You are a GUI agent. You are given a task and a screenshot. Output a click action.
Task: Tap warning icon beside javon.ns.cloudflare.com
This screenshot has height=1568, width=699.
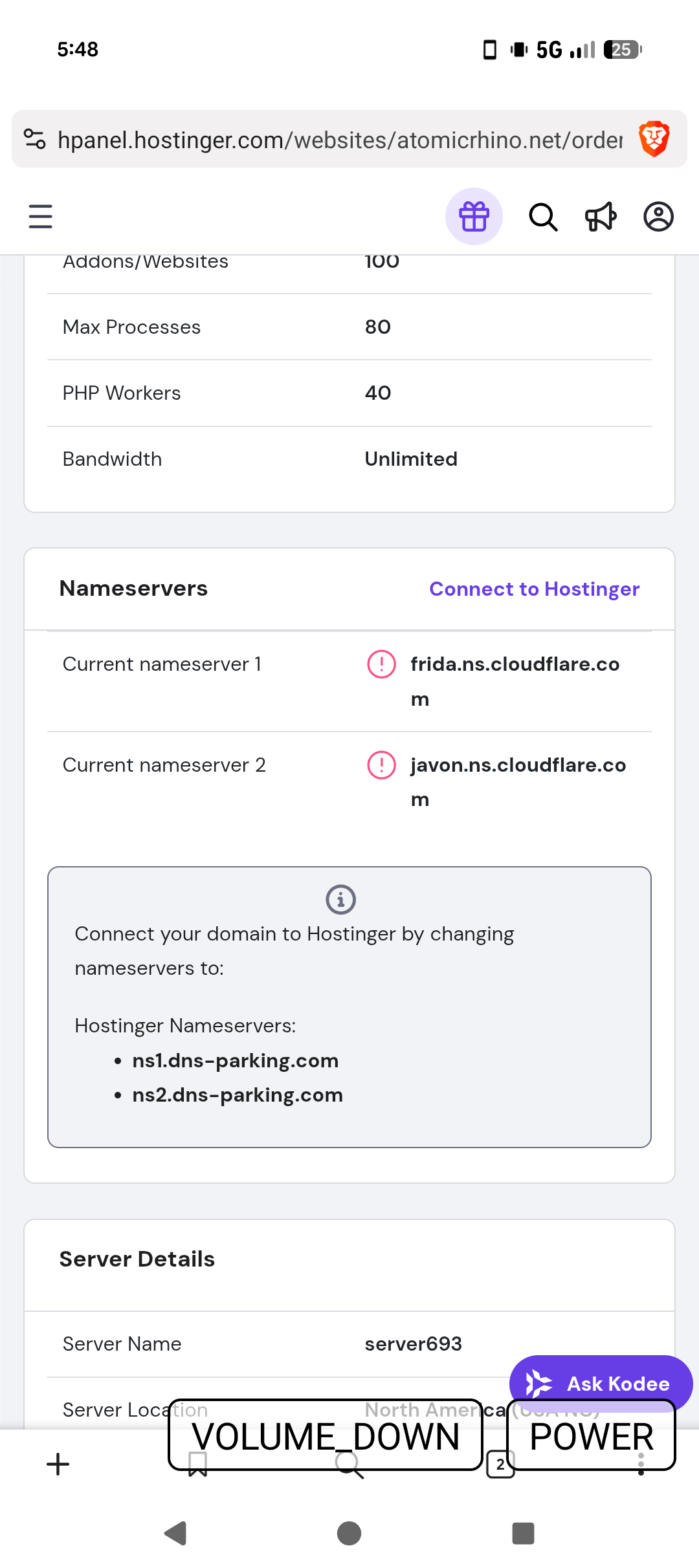click(381, 765)
